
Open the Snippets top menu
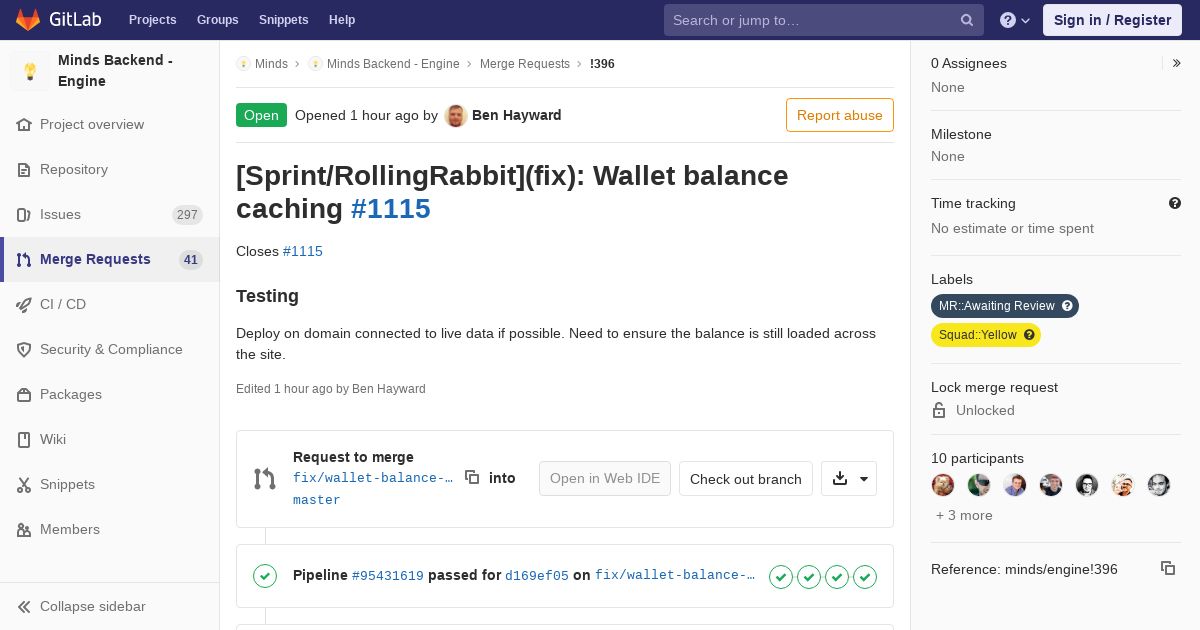coord(284,20)
